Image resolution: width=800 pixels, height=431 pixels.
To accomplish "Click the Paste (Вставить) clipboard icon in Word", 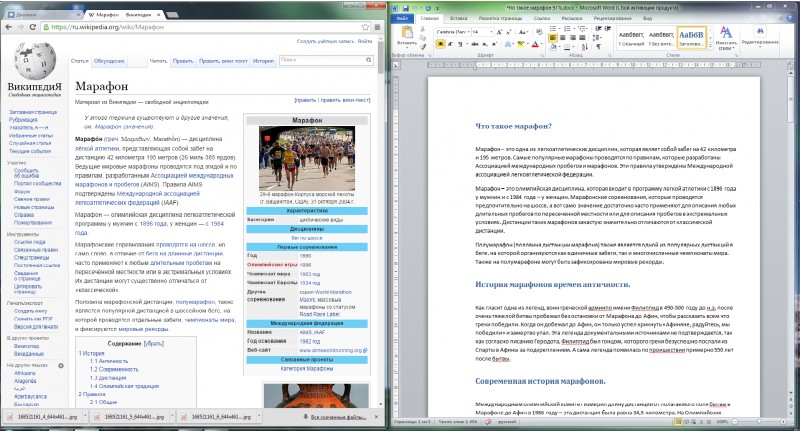I will [x=407, y=32].
